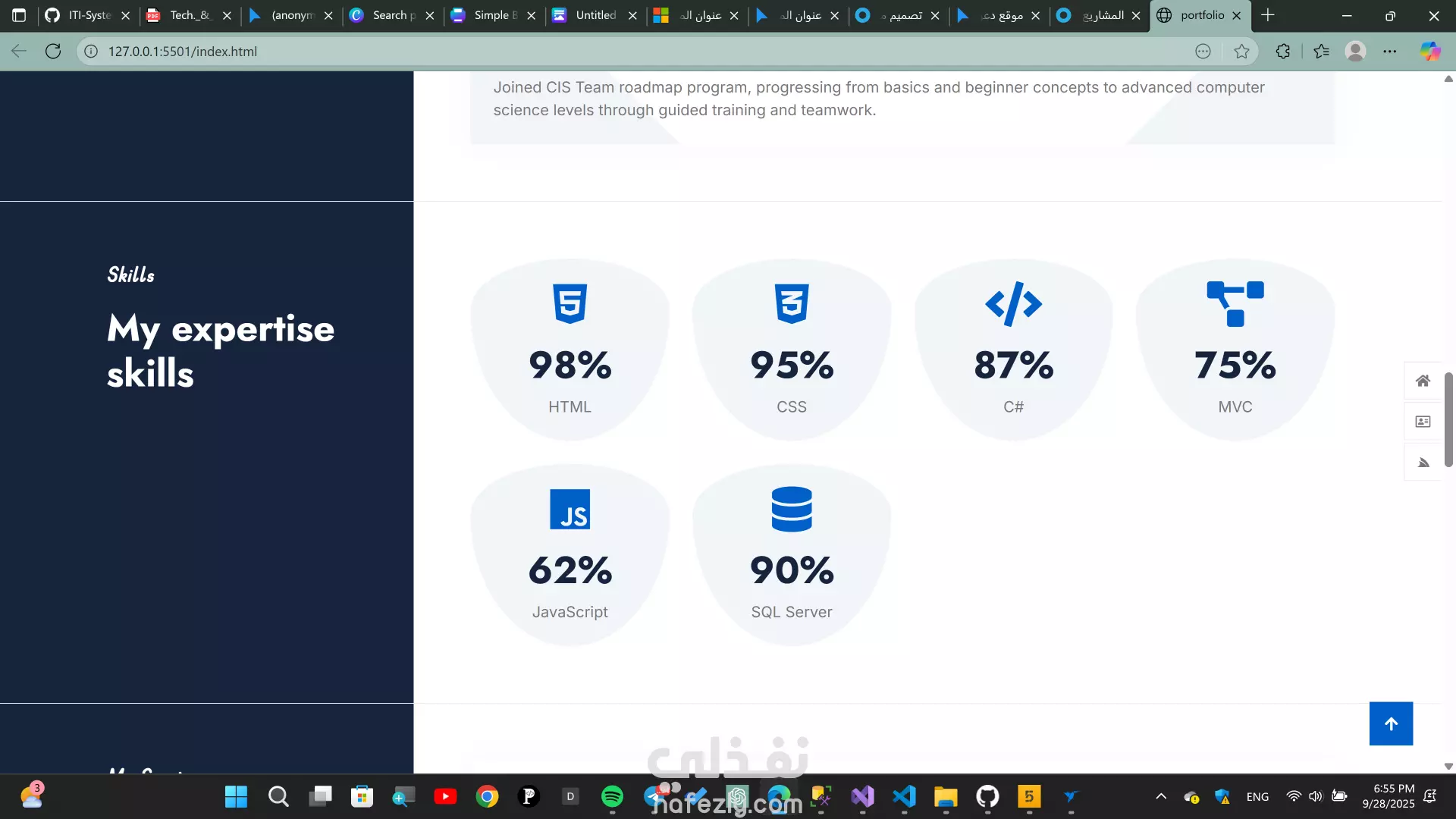This screenshot has height=819, width=1456.
Task: Click the ENG language indicator
Action: coord(1257,796)
